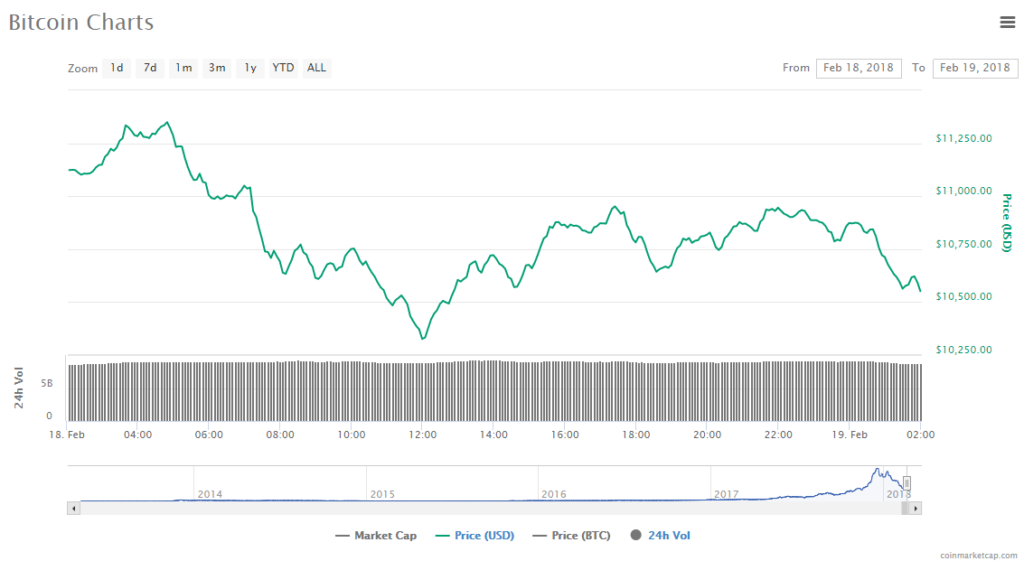Image resolution: width=1024 pixels, height=561 pixels.
Task: Toggle Price (USD) series in legend
Action: coord(475,536)
